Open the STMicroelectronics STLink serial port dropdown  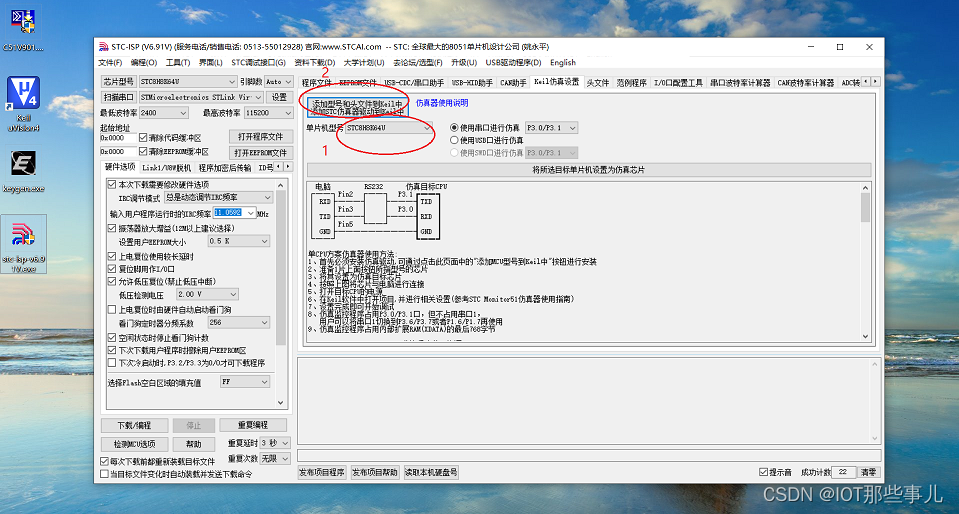coord(201,97)
